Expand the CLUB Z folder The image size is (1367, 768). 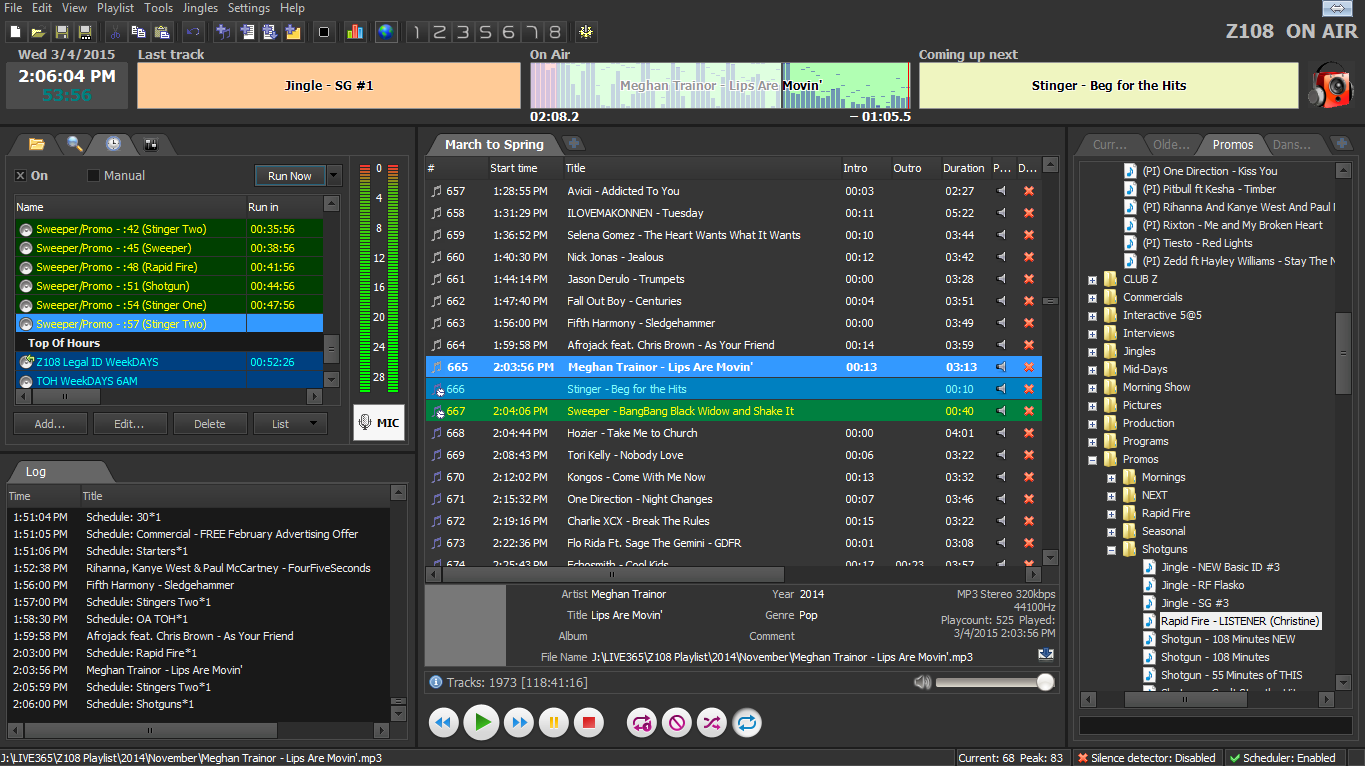point(1093,280)
